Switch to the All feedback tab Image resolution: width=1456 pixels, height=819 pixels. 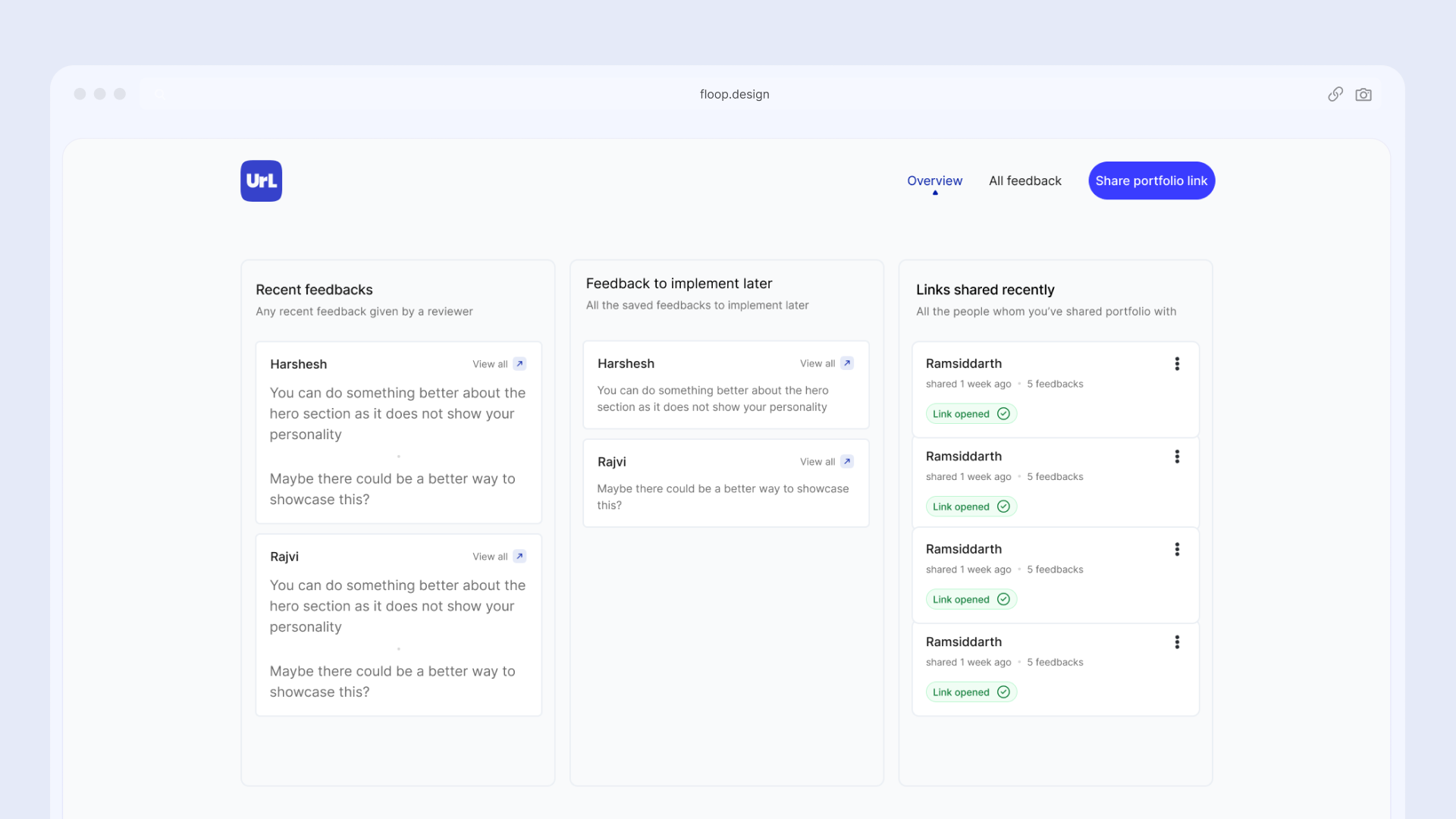pos(1025,180)
